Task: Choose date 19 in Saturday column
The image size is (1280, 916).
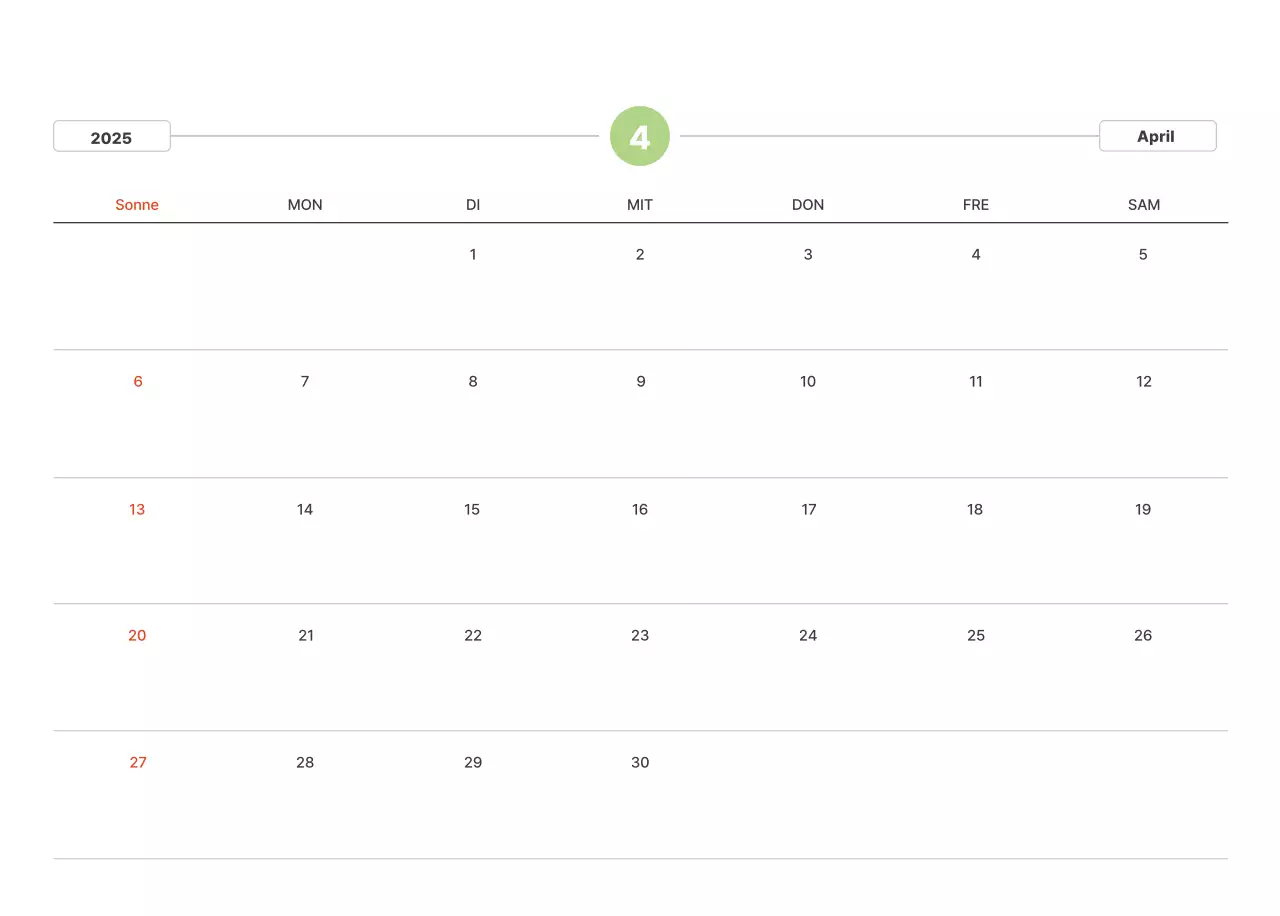Action: point(1143,509)
